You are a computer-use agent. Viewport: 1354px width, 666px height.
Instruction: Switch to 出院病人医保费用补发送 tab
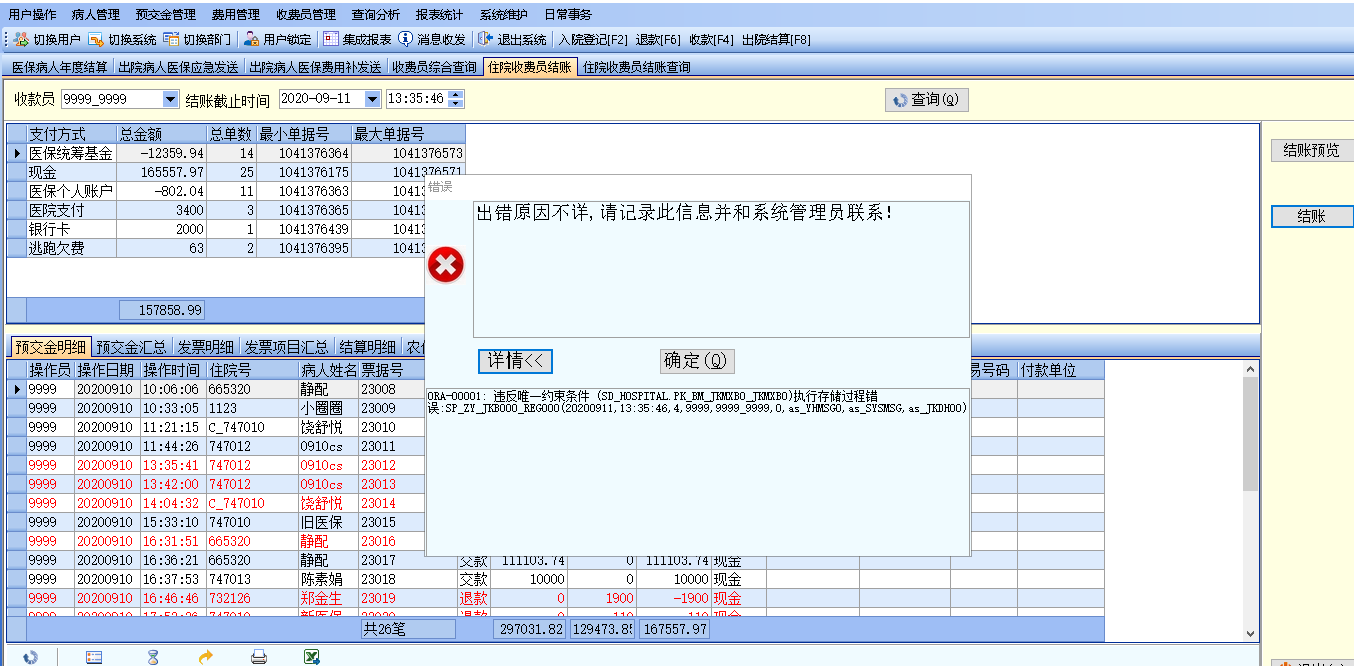tap(315, 67)
